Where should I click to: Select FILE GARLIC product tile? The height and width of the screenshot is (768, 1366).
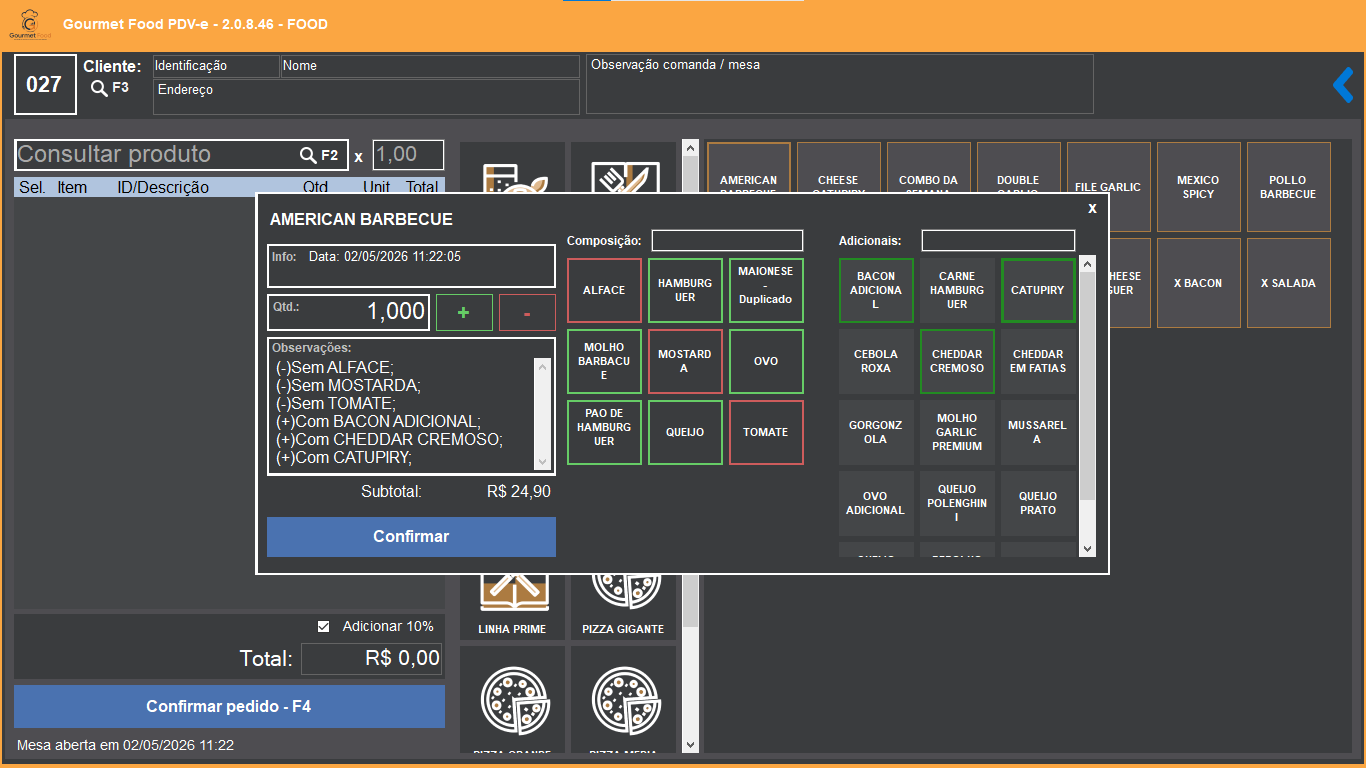(x=1108, y=187)
